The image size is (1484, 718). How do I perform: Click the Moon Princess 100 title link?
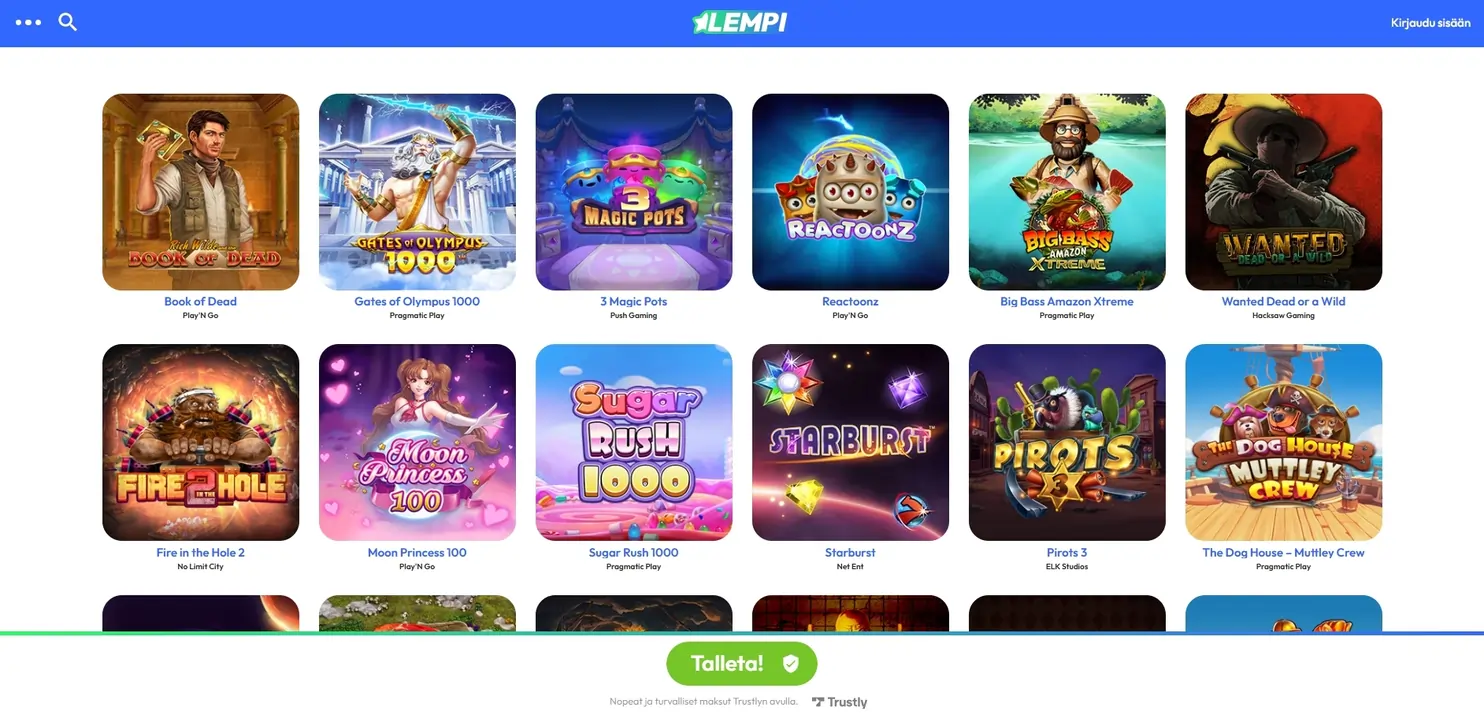coord(417,552)
